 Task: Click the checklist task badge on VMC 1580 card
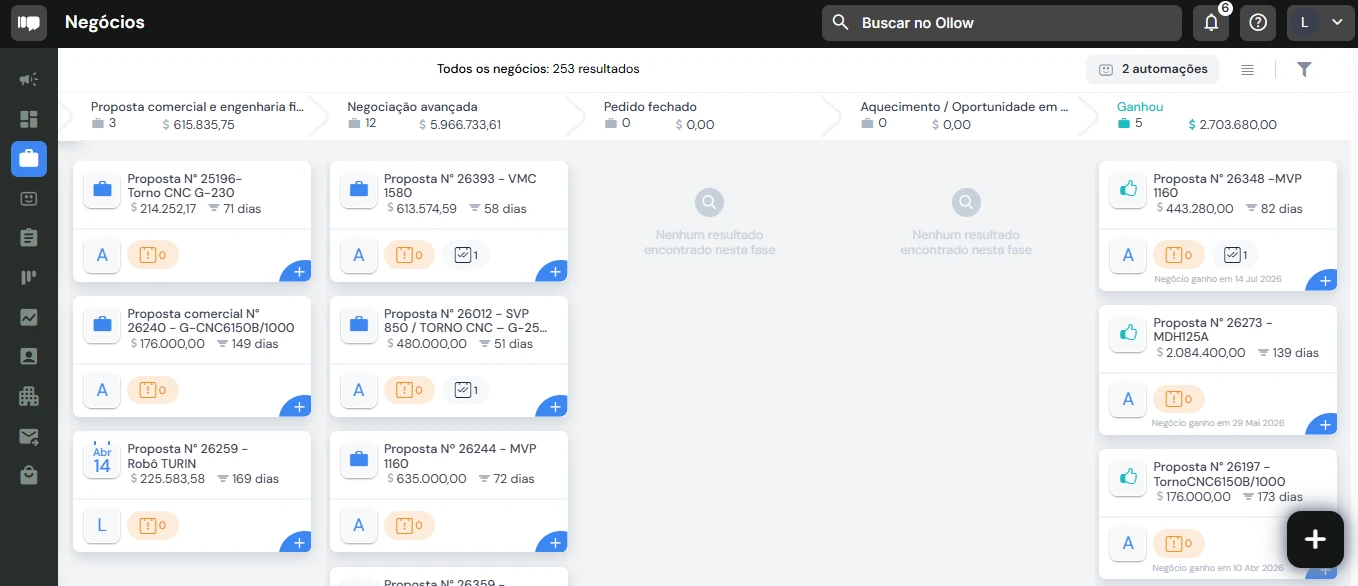point(467,255)
